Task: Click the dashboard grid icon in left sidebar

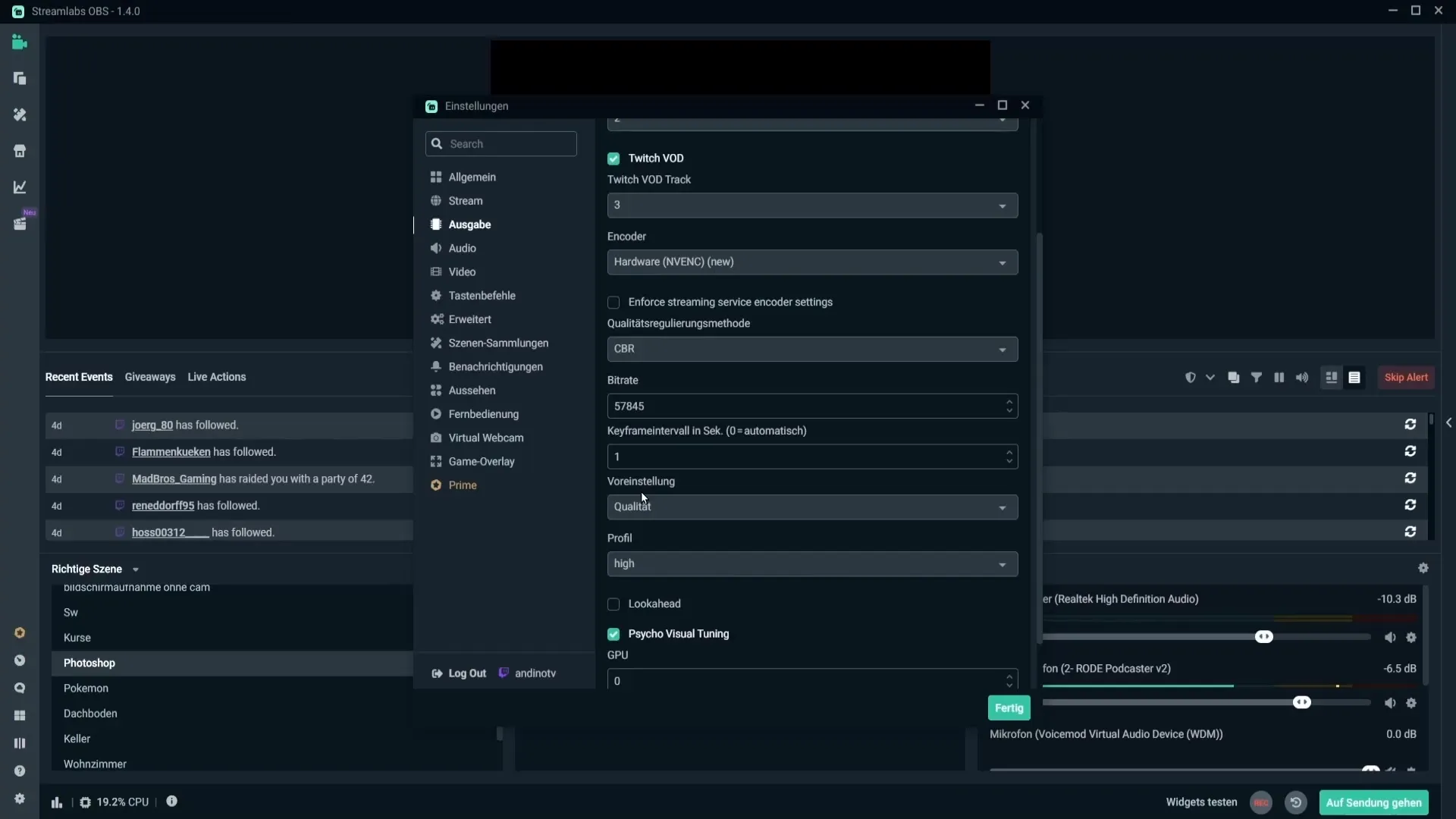Action: pyautogui.click(x=20, y=716)
